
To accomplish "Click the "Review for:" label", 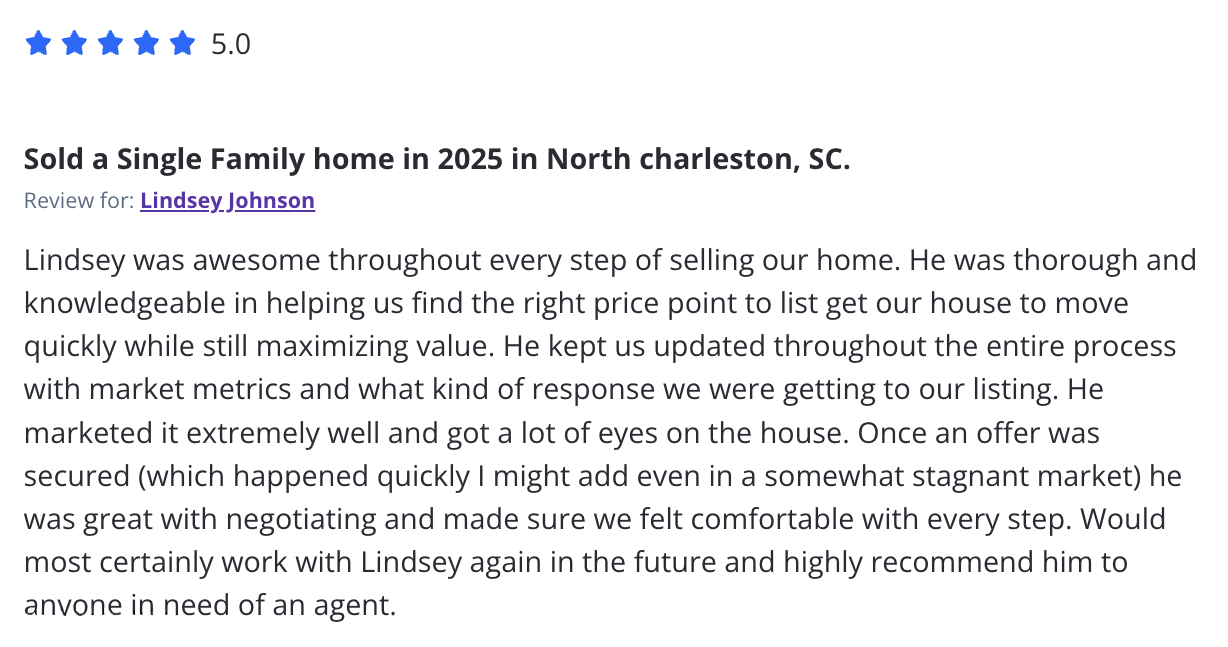I will (79, 201).
